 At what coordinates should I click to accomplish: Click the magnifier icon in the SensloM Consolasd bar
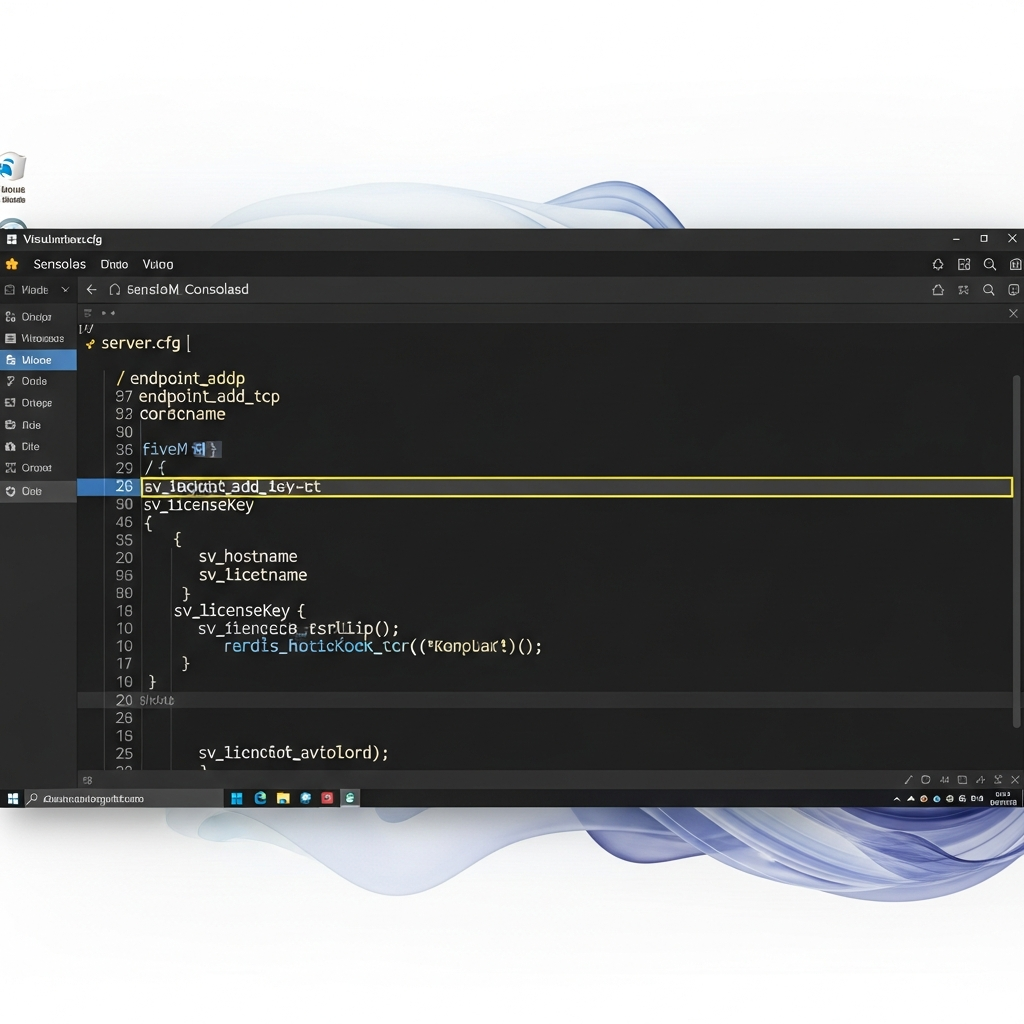click(989, 290)
